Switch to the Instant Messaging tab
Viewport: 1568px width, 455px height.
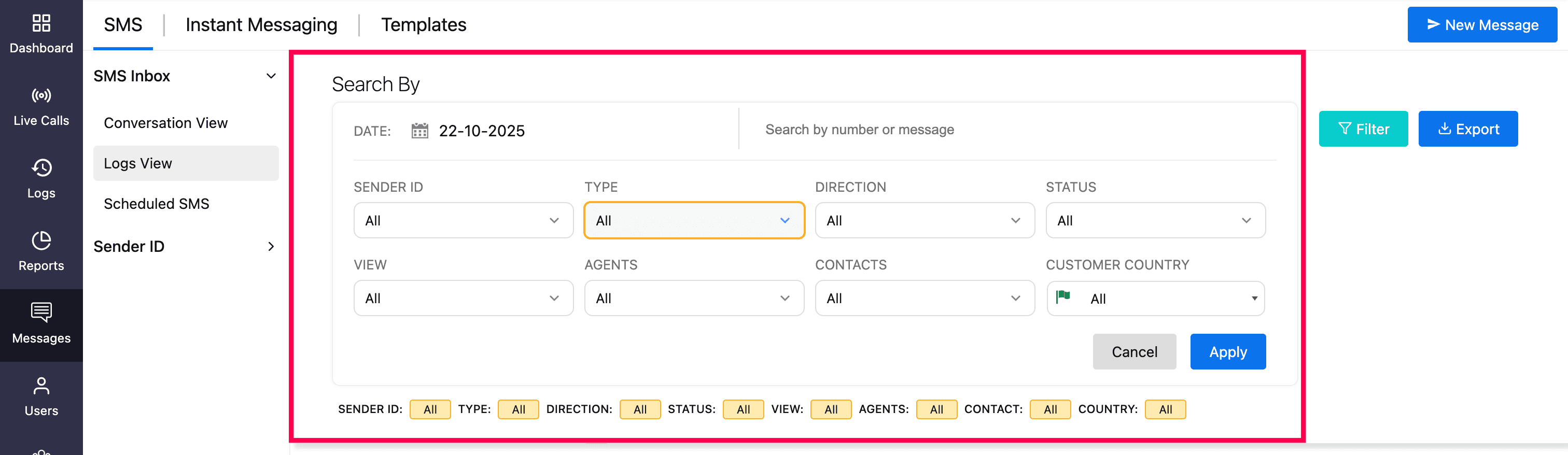261,25
